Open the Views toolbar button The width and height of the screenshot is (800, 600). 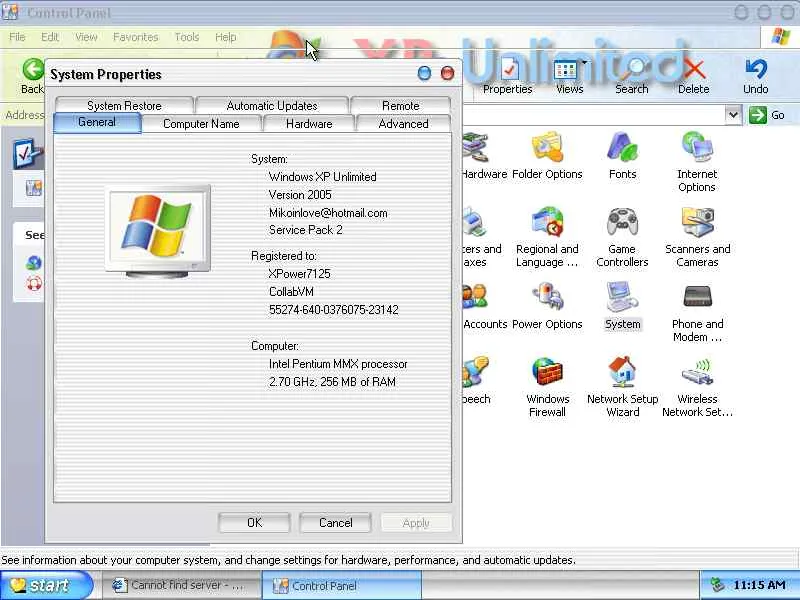(569, 77)
